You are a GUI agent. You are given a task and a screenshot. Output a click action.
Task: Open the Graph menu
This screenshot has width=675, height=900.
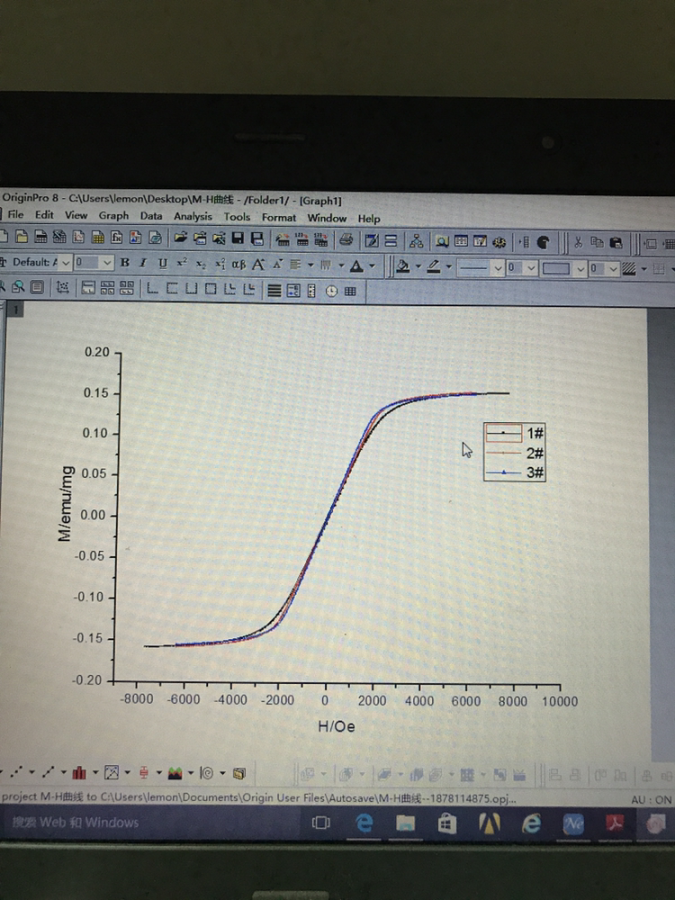click(x=113, y=215)
